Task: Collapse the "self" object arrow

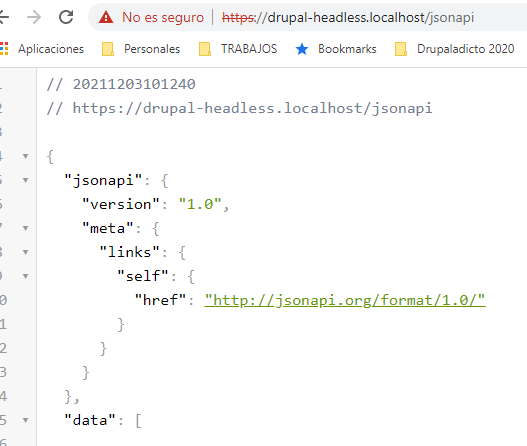Action: 26,276
